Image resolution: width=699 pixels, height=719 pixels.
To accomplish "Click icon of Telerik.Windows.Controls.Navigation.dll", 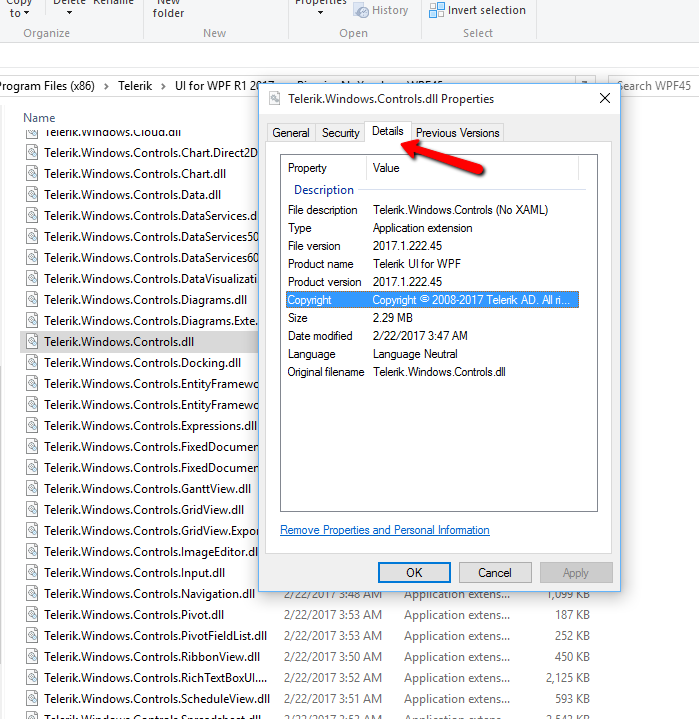I will pyautogui.click(x=32, y=593).
